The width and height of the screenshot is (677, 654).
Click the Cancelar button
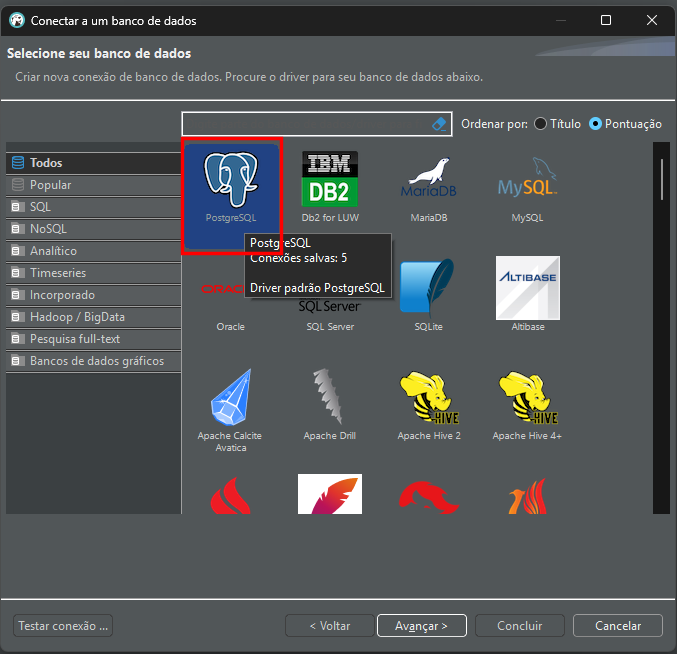(618, 626)
